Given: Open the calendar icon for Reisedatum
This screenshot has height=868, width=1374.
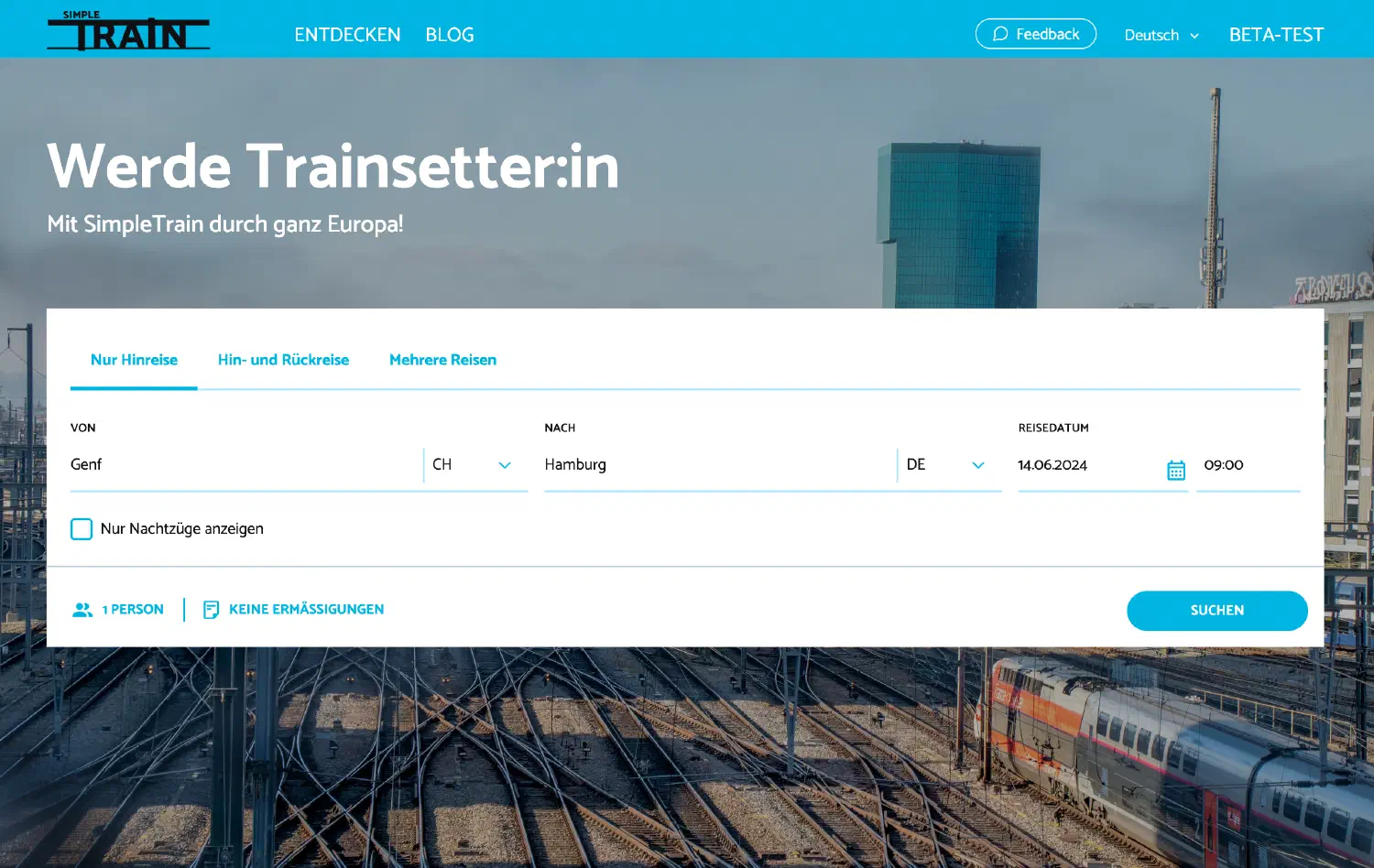Looking at the screenshot, I should tap(1175, 468).
